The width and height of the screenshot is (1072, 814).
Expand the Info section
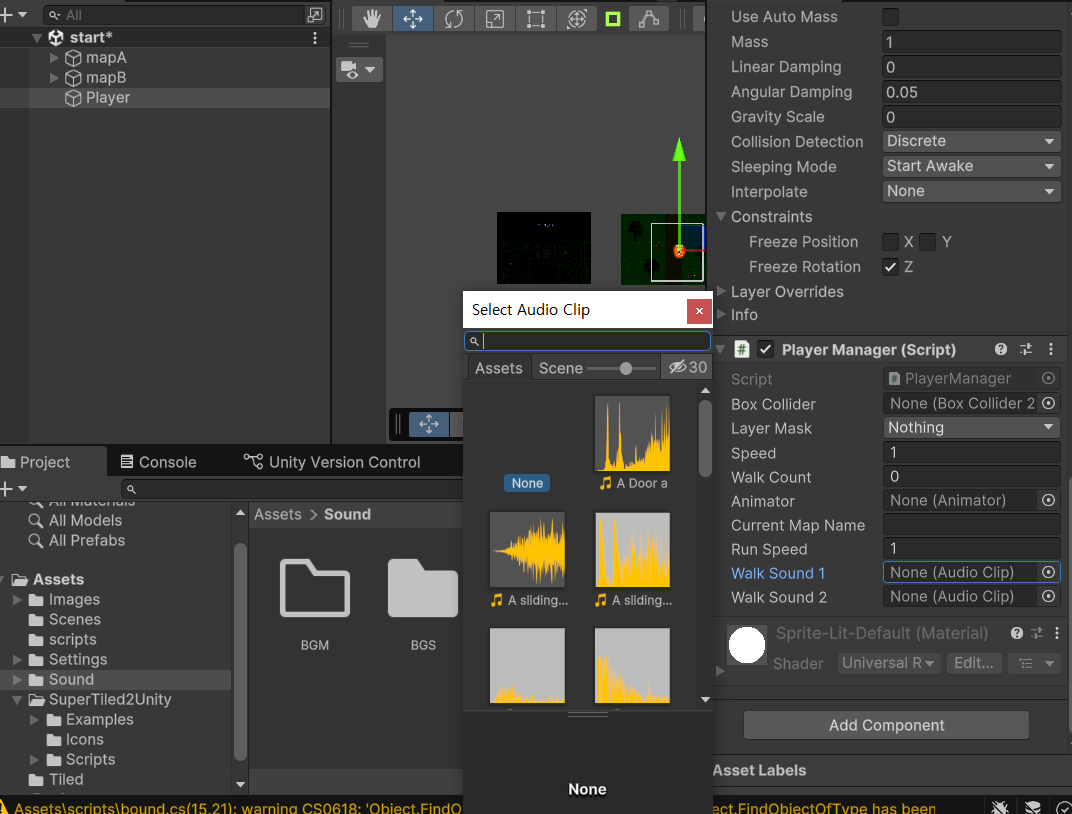tap(721, 314)
